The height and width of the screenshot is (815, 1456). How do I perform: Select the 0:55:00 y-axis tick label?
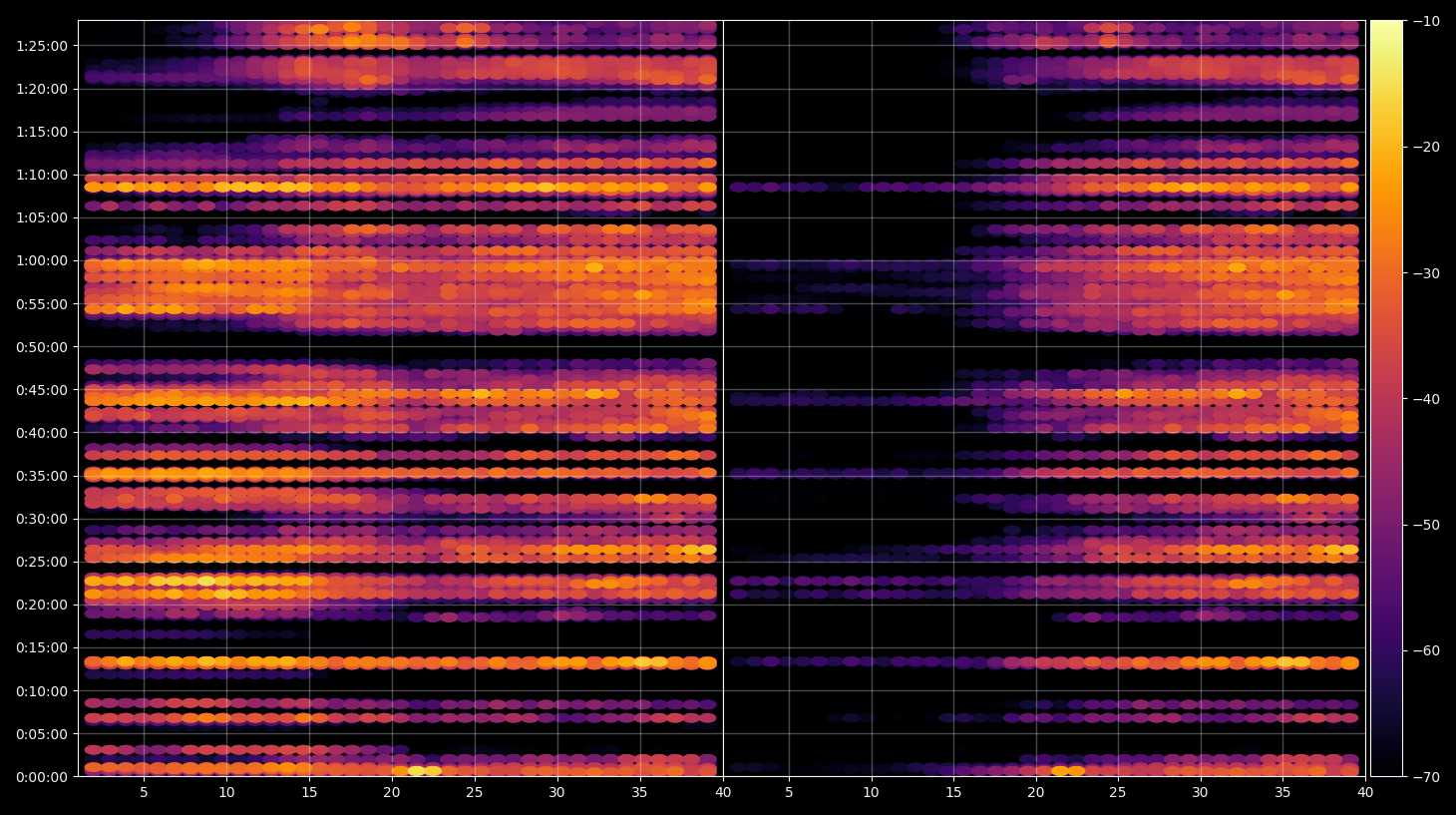(42, 304)
